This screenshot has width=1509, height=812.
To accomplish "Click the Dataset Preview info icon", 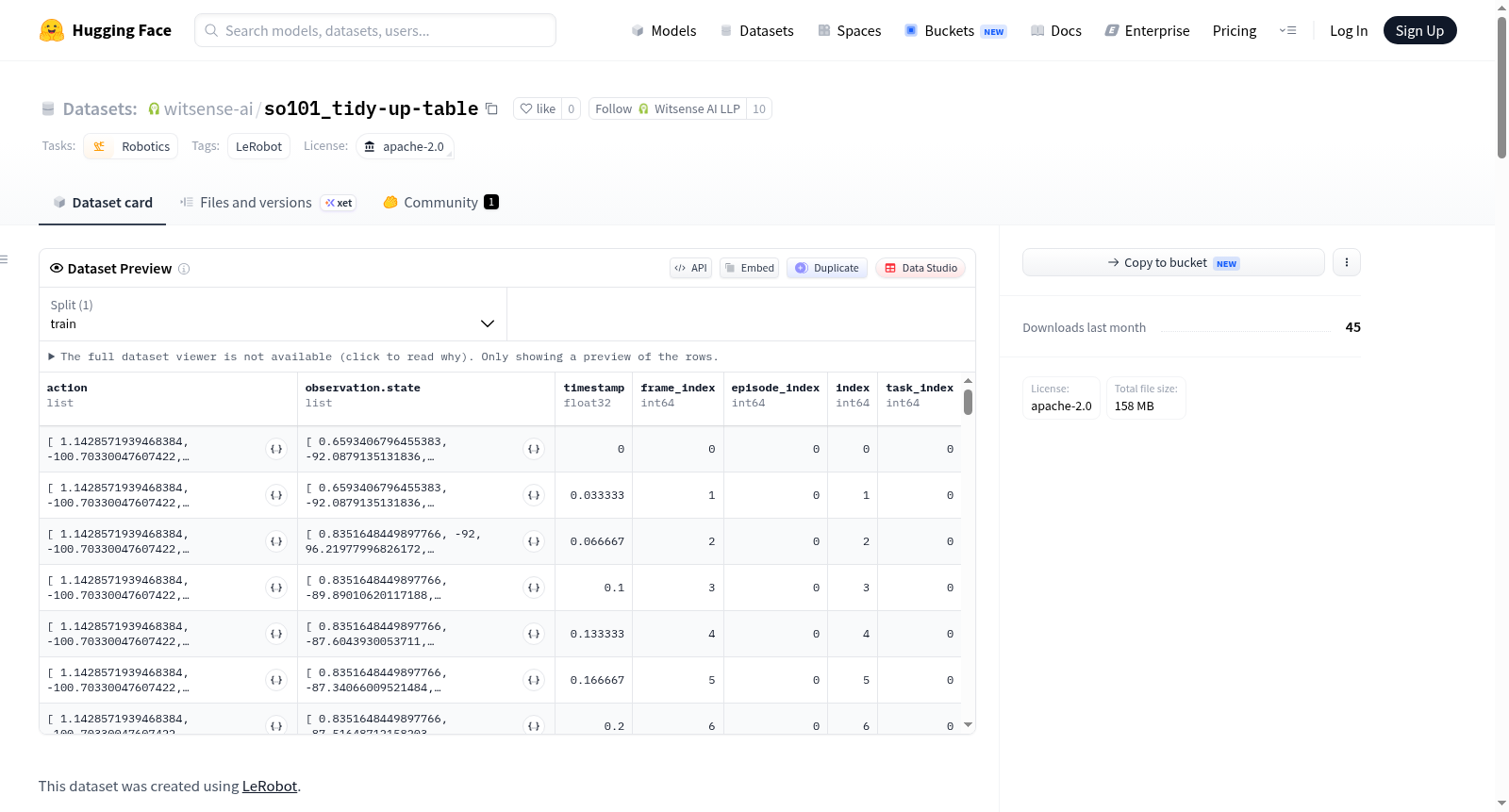I will [184, 269].
